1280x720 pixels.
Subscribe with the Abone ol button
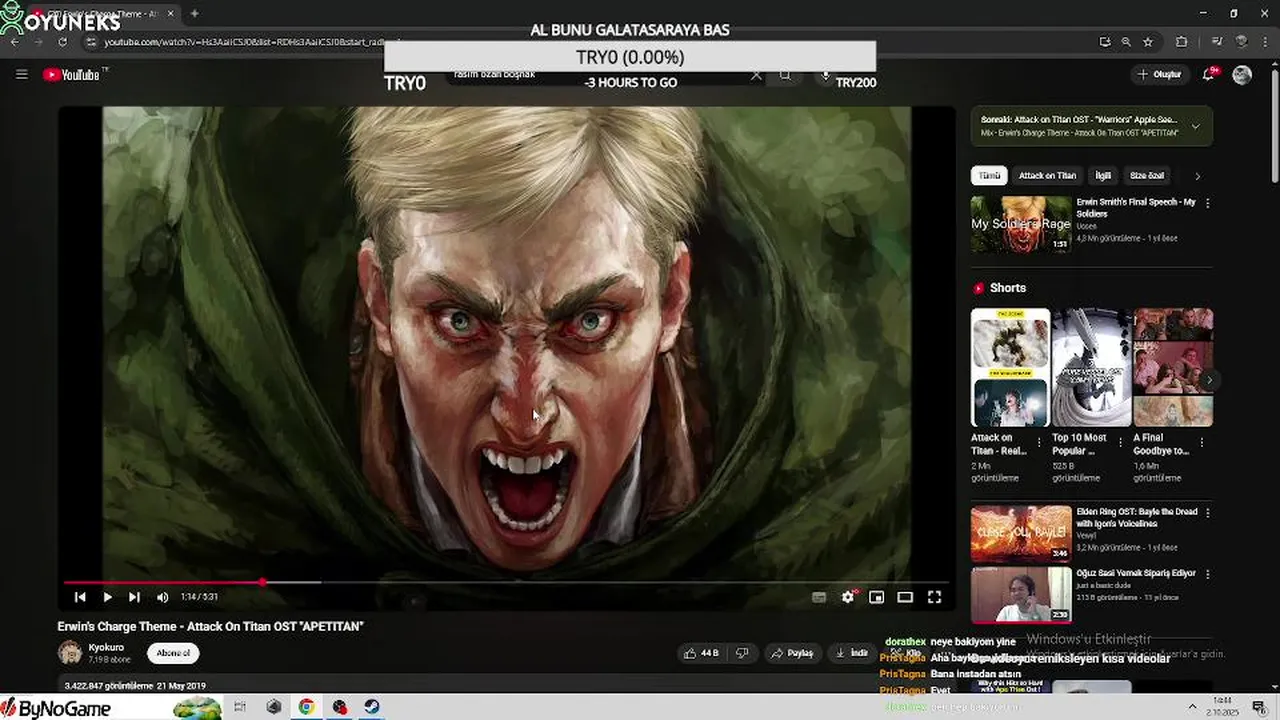173,653
